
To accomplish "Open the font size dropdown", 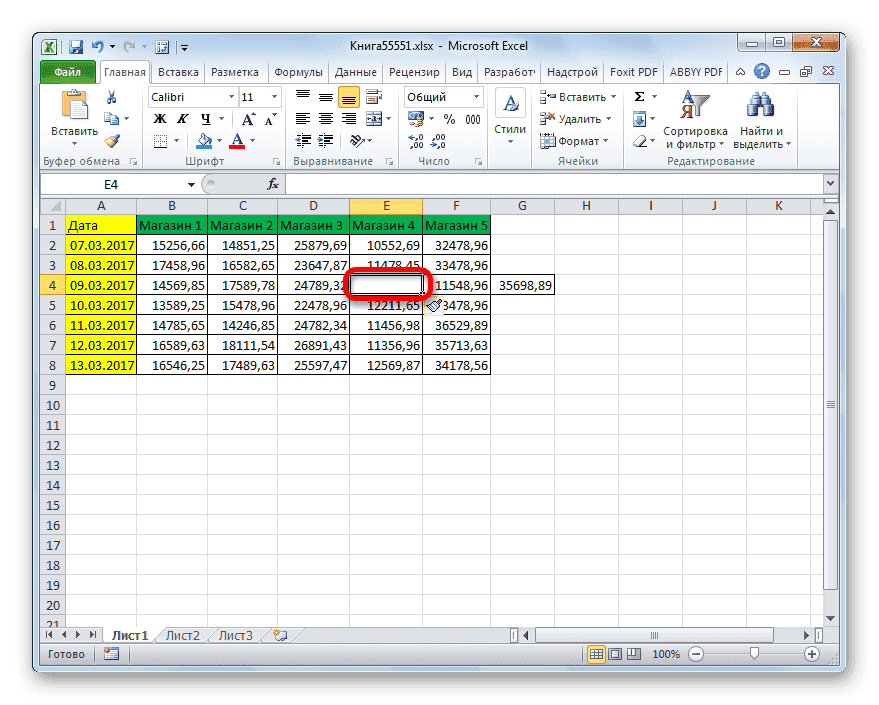I will point(274,96).
